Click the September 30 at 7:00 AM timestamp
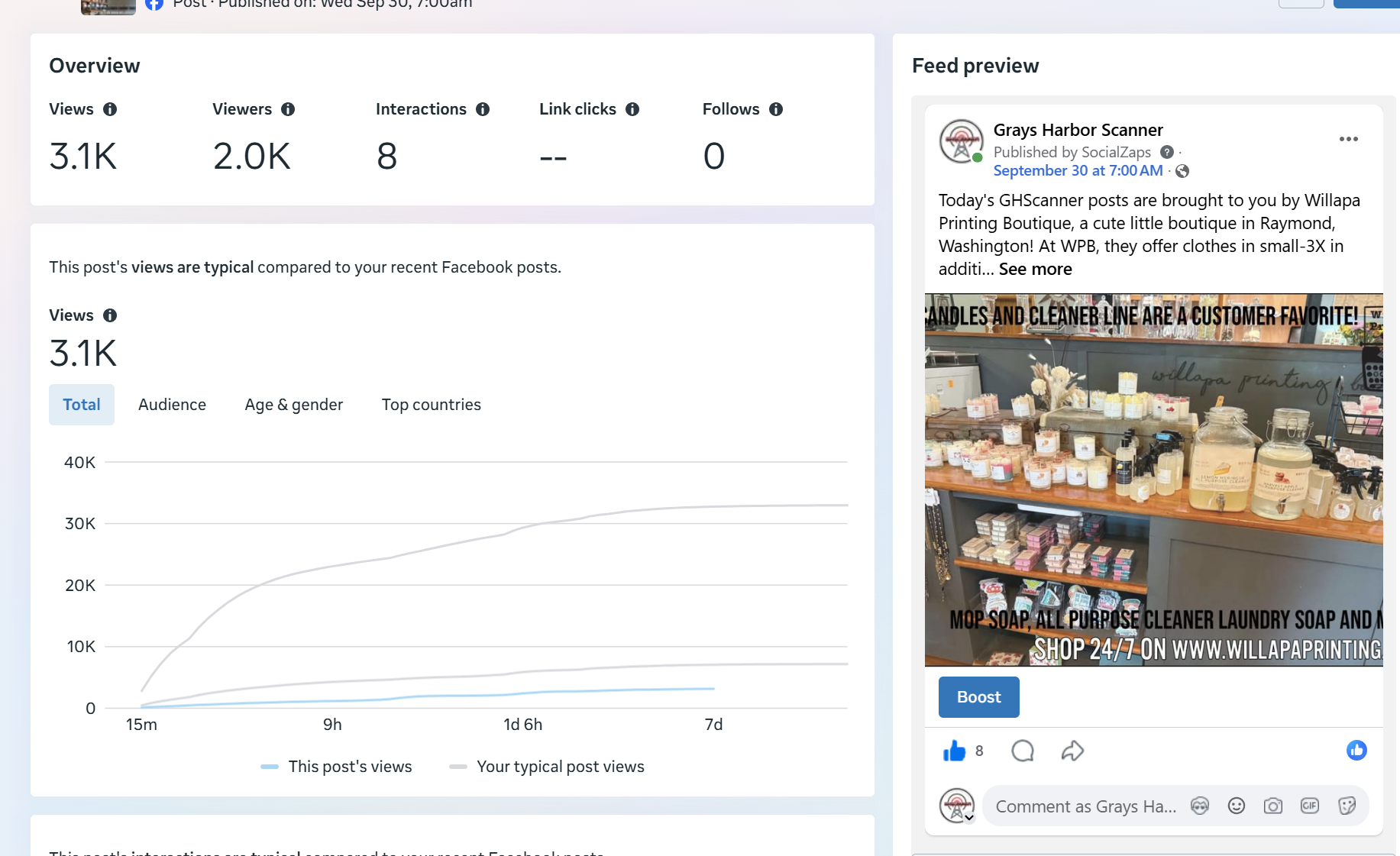 click(1078, 171)
